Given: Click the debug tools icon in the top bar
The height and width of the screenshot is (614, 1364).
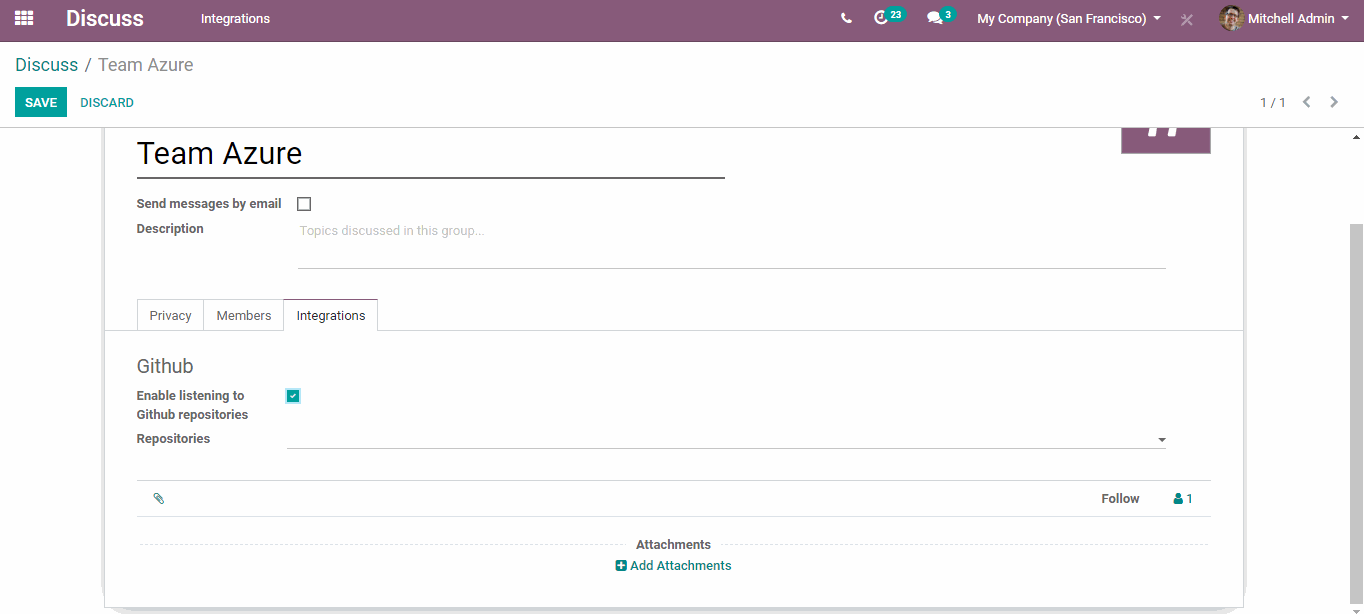Looking at the screenshot, I should click(1187, 19).
